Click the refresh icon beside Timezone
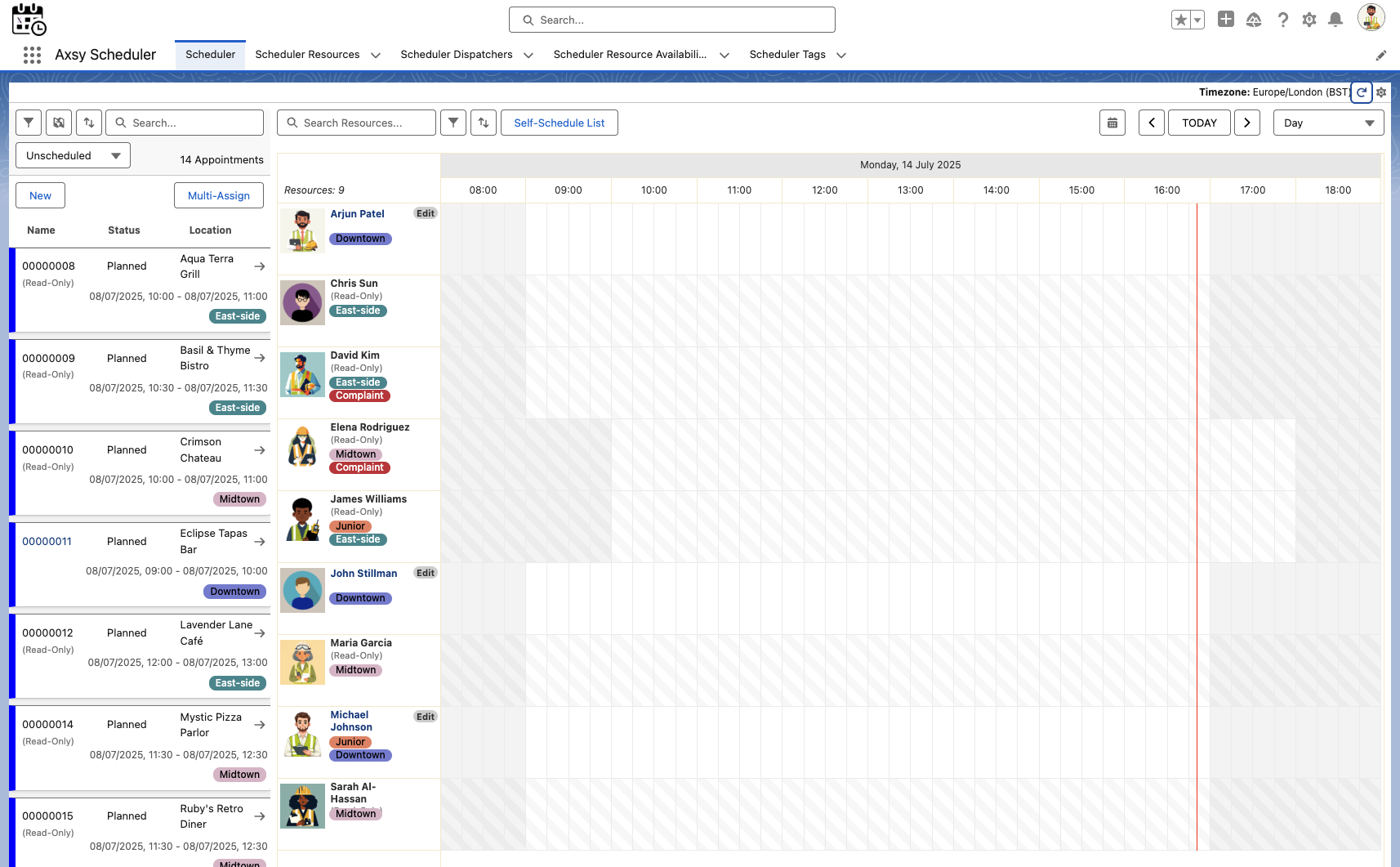This screenshot has height=867, width=1400. point(1362,92)
